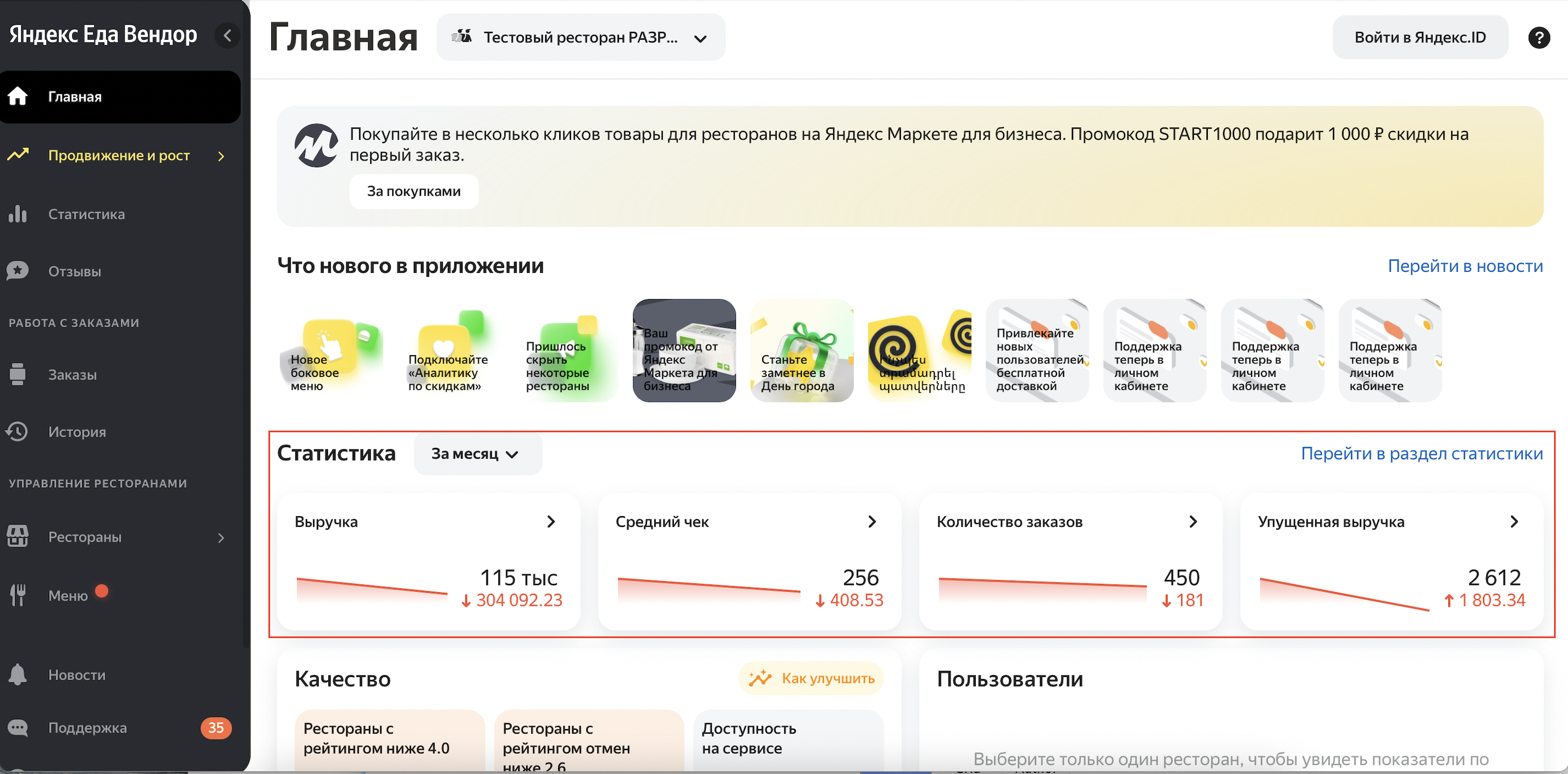Open the Средний чек card arrow
The image size is (1568, 774).
tap(872, 521)
